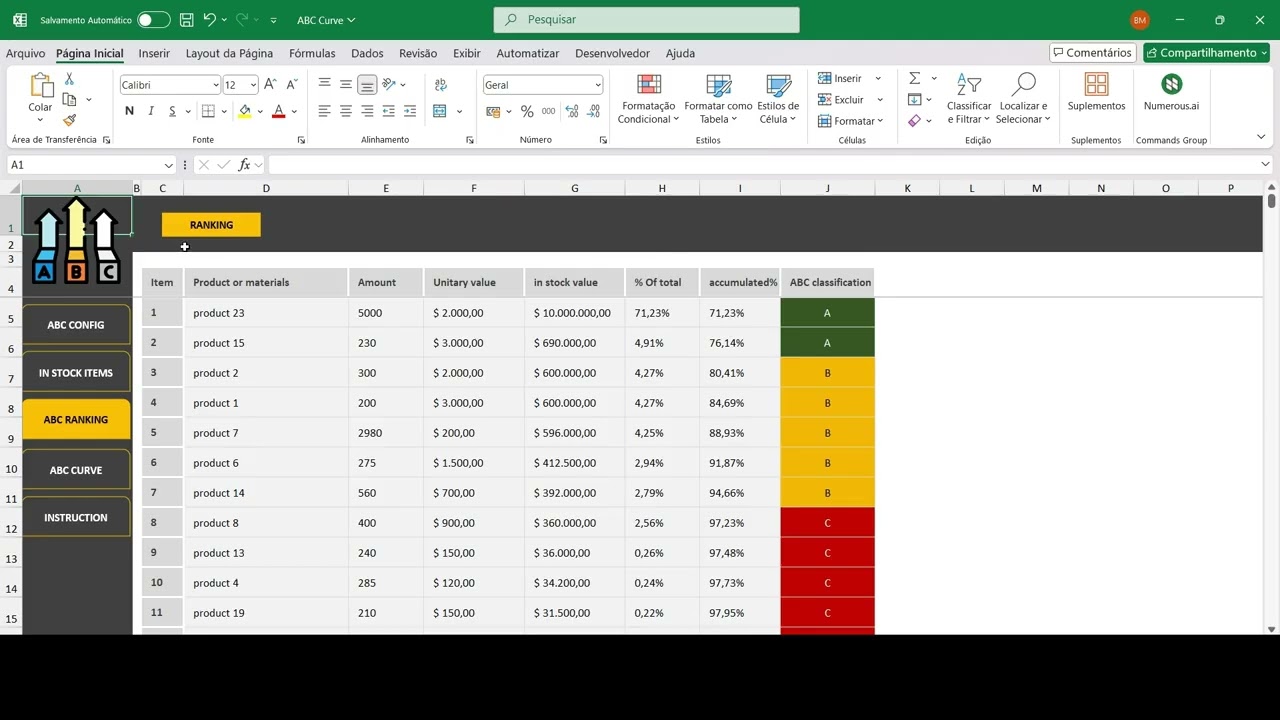
Task: Collapse the ribbon with chevron
Action: pyautogui.click(x=1261, y=137)
